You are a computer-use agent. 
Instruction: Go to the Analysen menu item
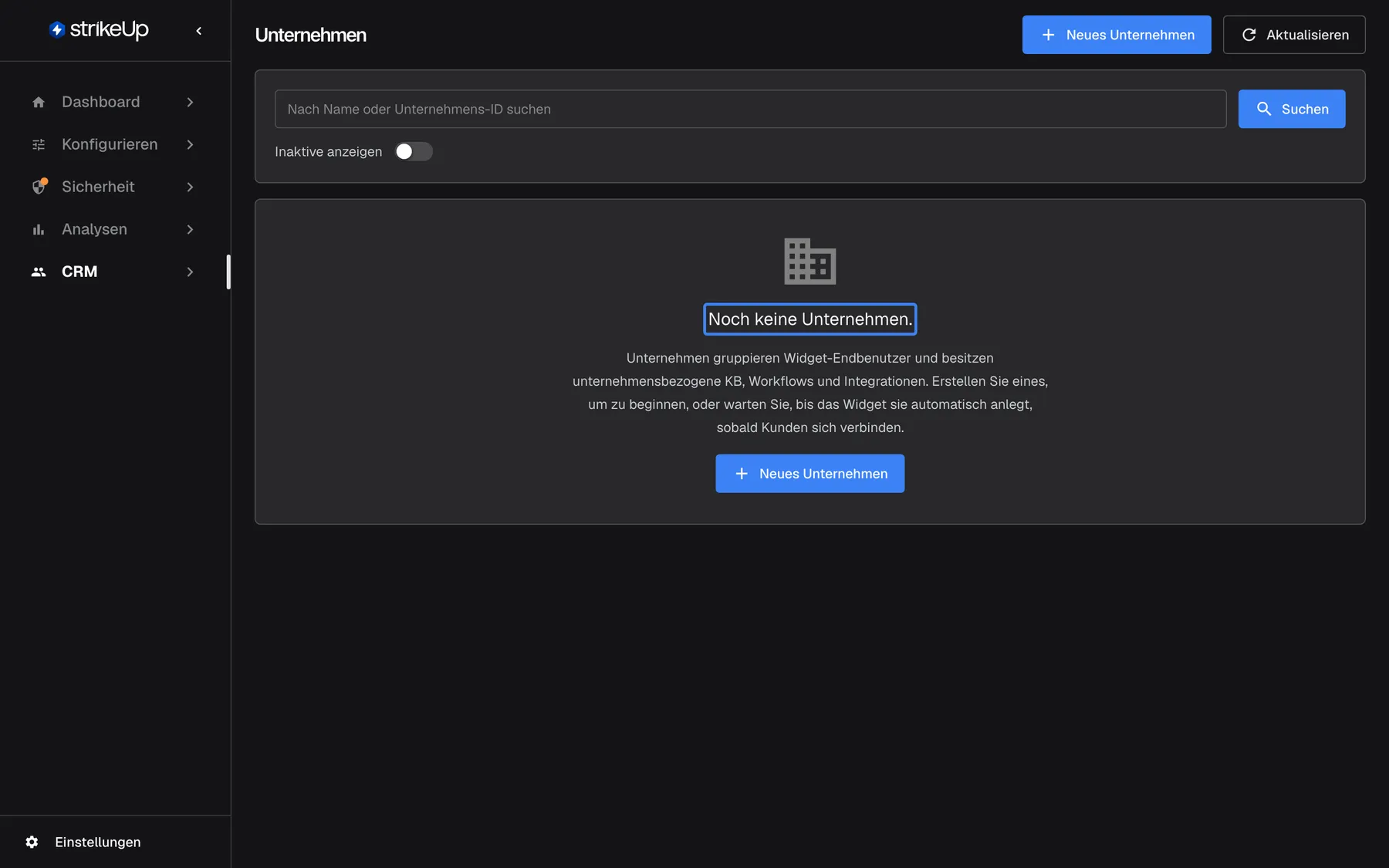[x=114, y=229]
